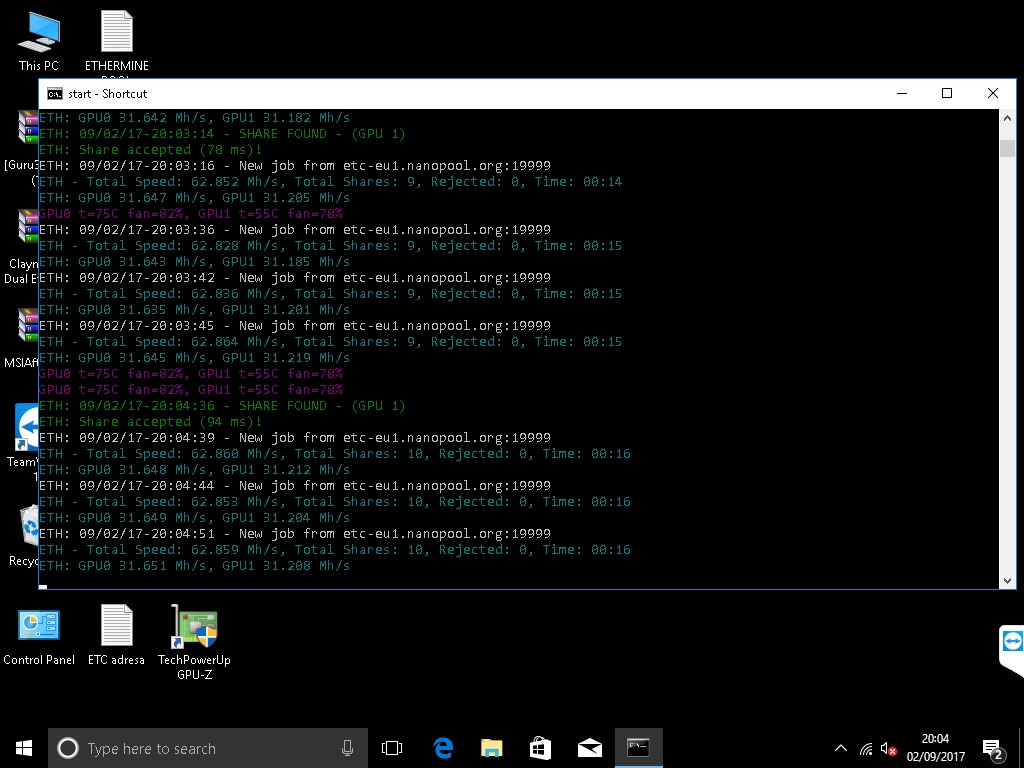Screen dimensions: 1024x768
Task: Click the muted volume tray icon
Action: (x=887, y=748)
